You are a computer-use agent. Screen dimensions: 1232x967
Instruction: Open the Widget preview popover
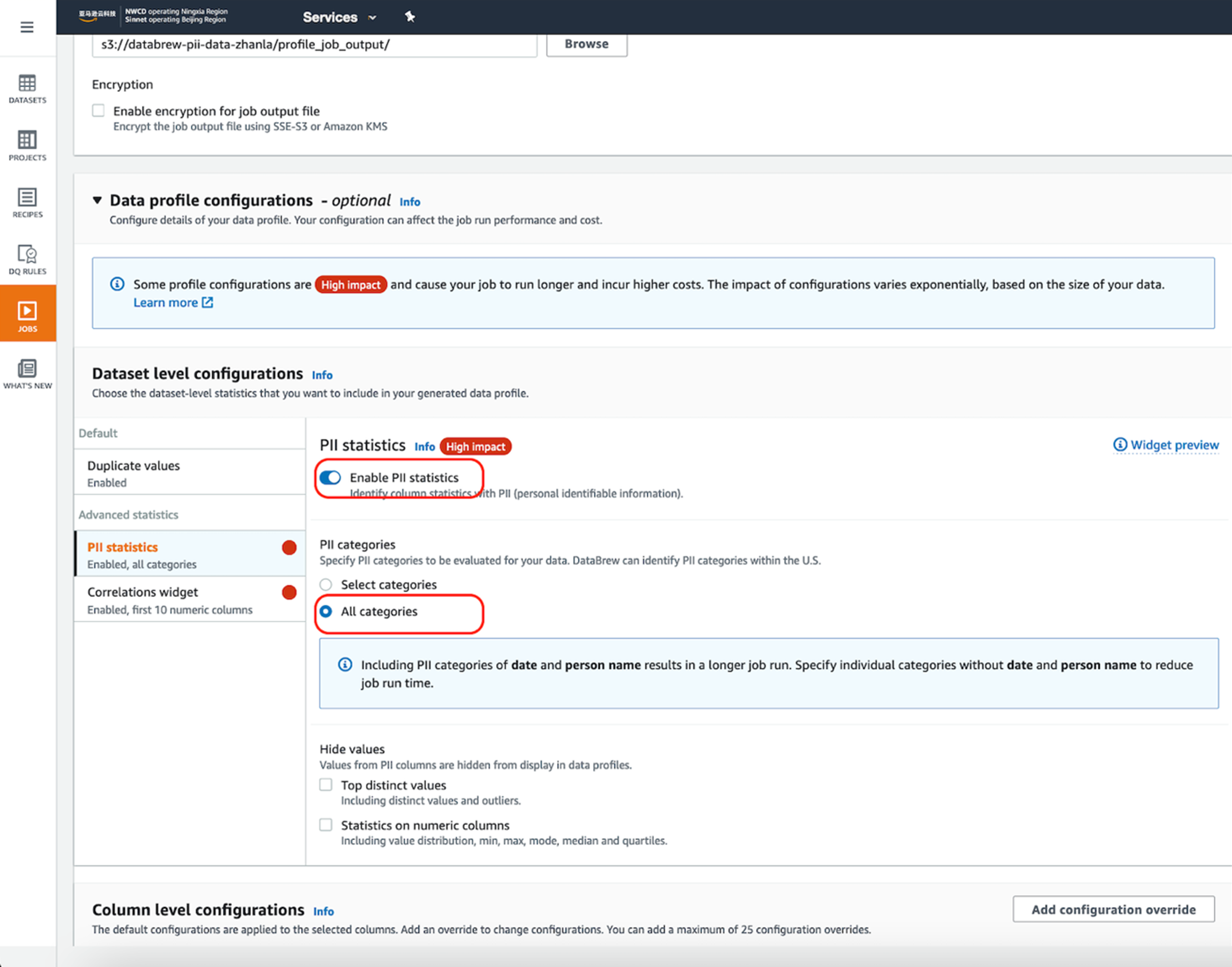[x=1166, y=445]
